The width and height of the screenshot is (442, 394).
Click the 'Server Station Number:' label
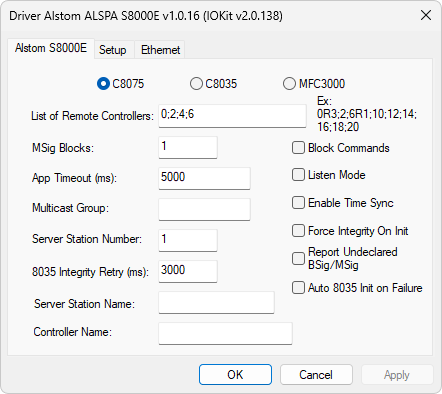87,239
